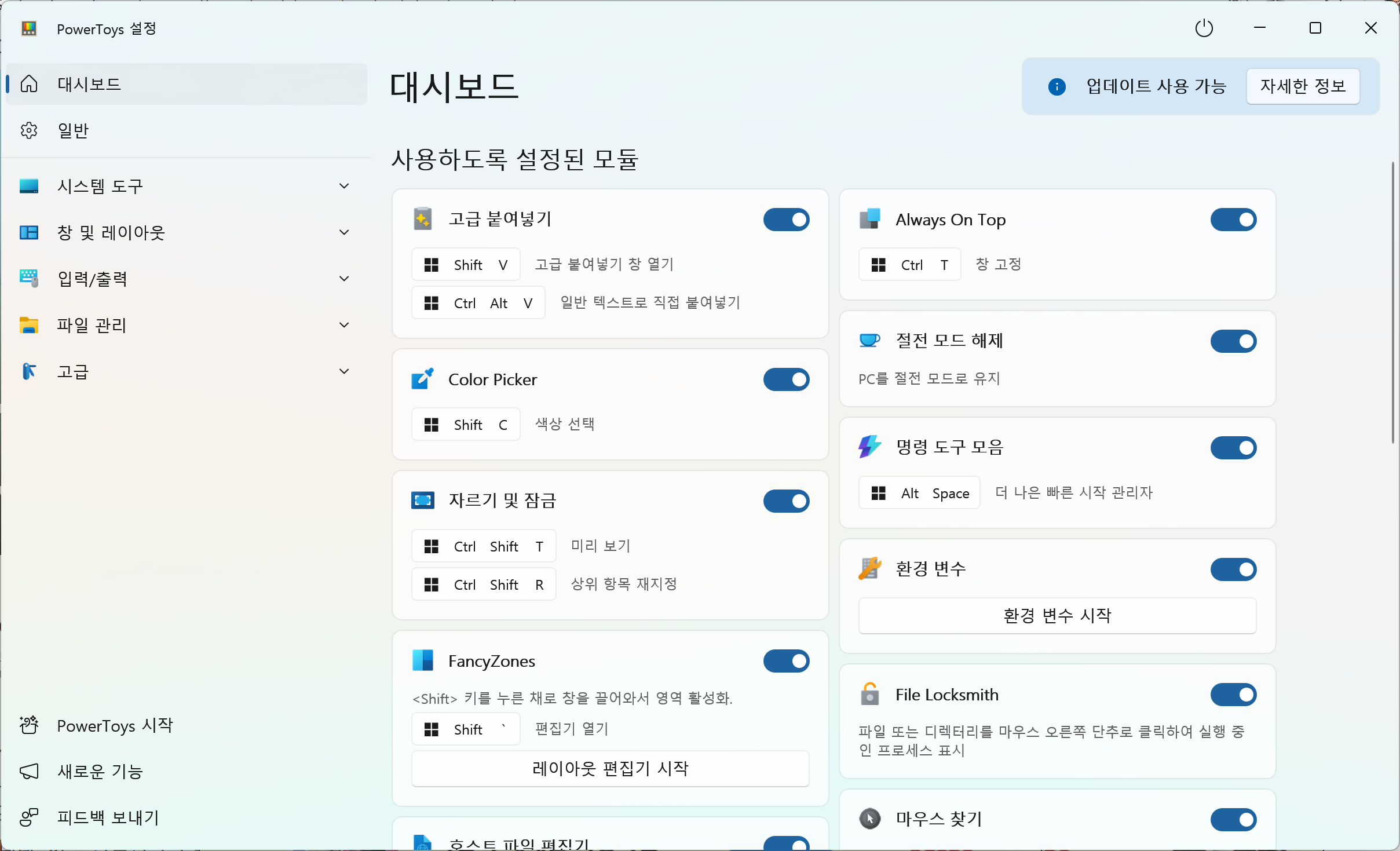The width and height of the screenshot is (1400, 851).
Task: Disable the 환경 변수 toggle
Action: 1233,569
